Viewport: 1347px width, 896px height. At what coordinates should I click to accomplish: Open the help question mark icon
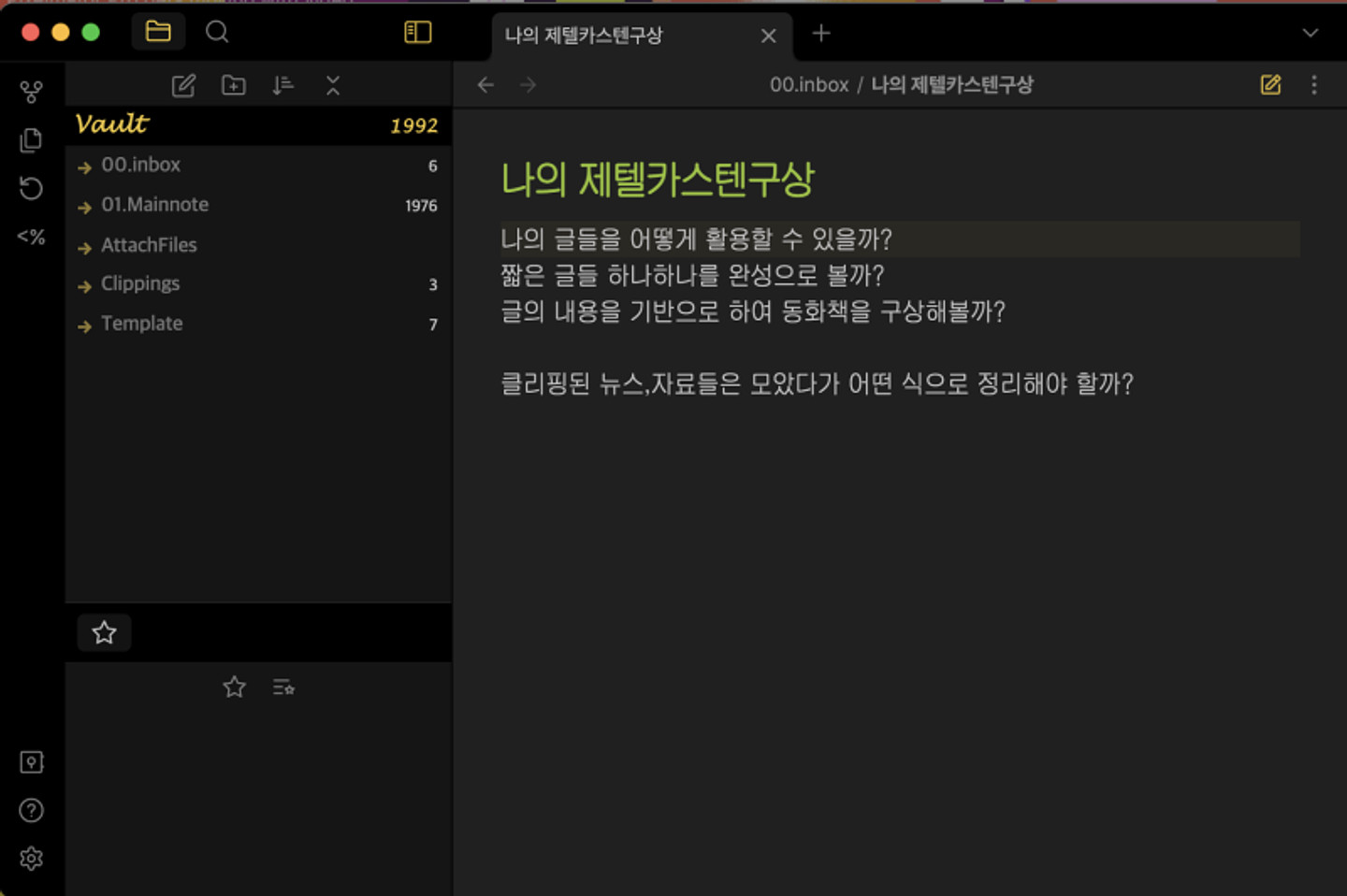click(x=31, y=810)
